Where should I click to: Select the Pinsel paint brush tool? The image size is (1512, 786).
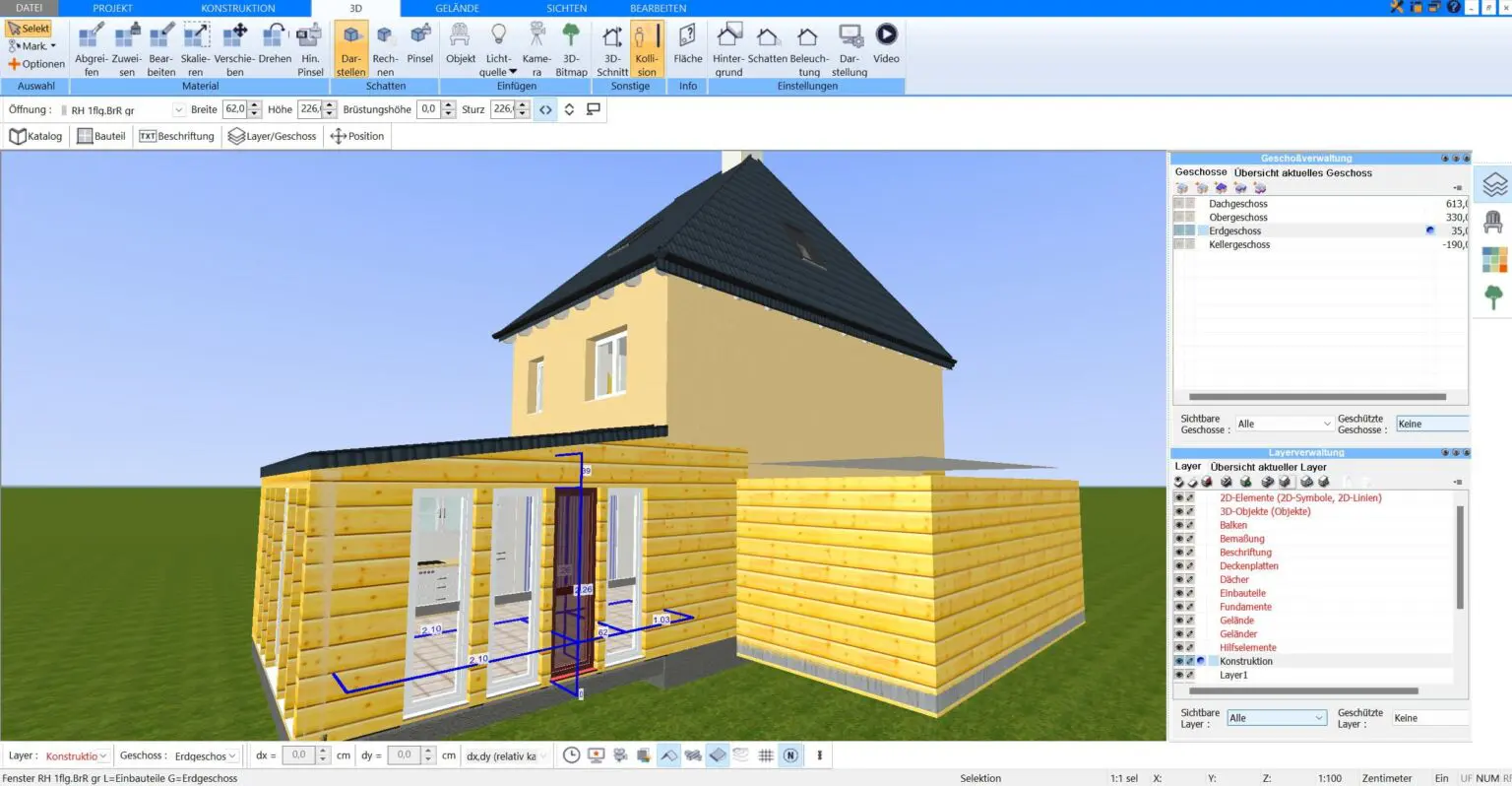[420, 47]
